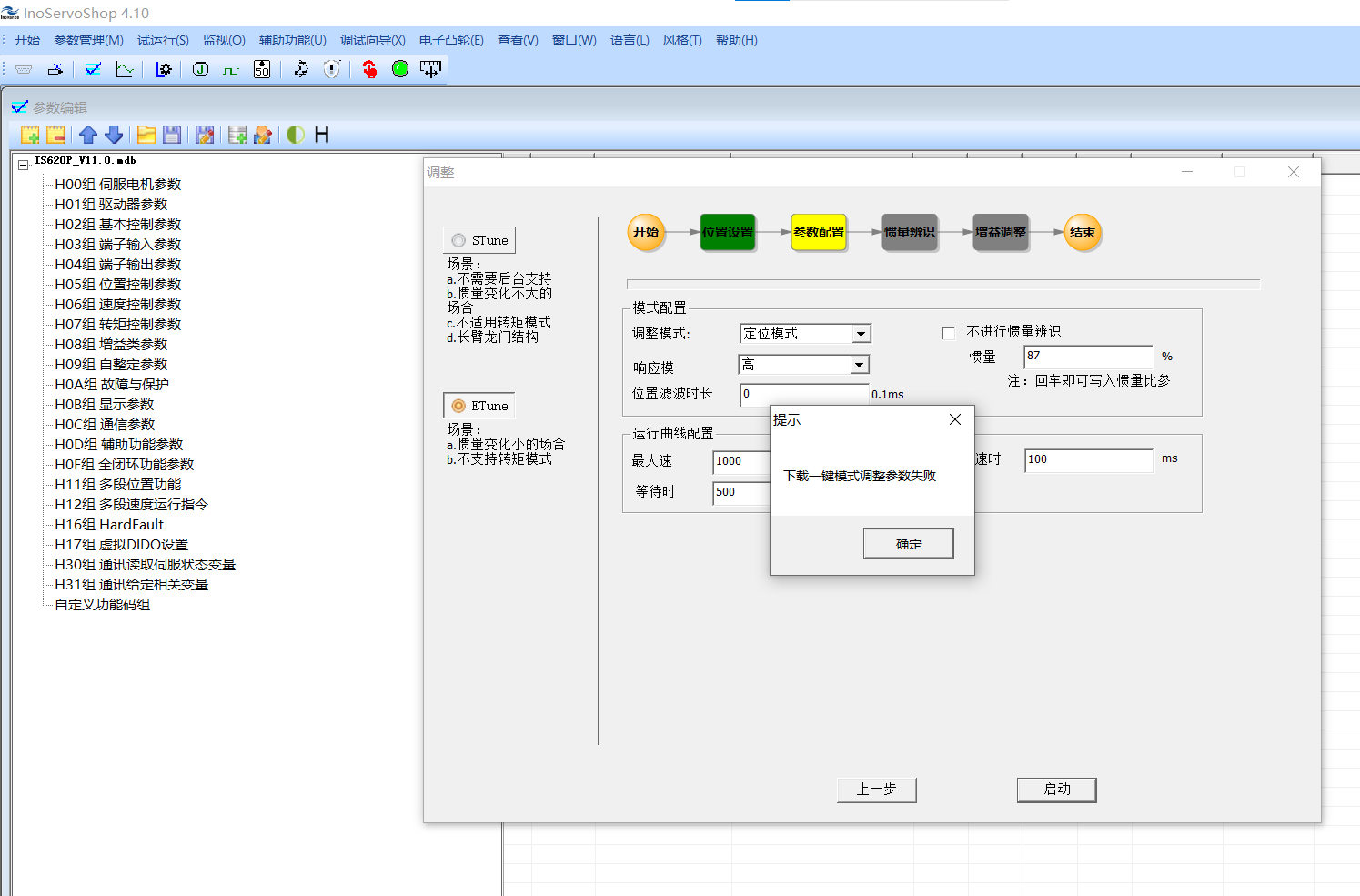Click 确定 in the 提示 dialog
The width and height of the screenshot is (1360, 896).
[x=909, y=544]
